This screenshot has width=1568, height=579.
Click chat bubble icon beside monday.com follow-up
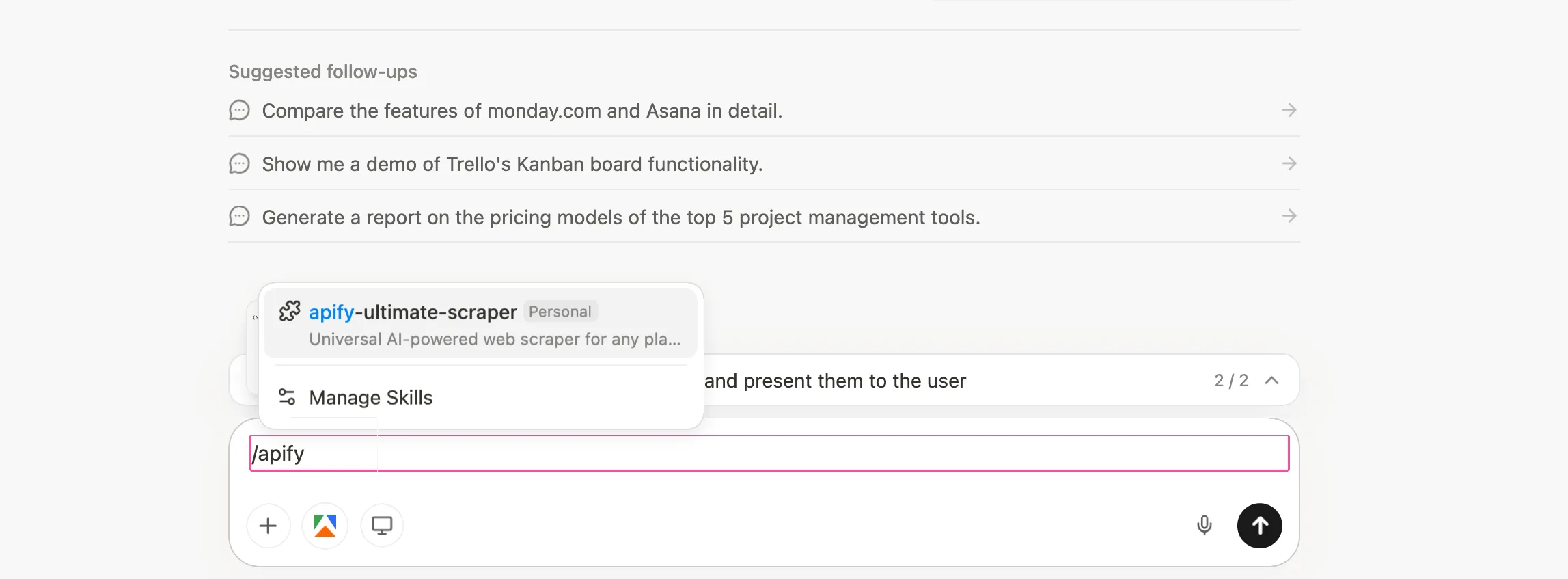[x=239, y=110]
